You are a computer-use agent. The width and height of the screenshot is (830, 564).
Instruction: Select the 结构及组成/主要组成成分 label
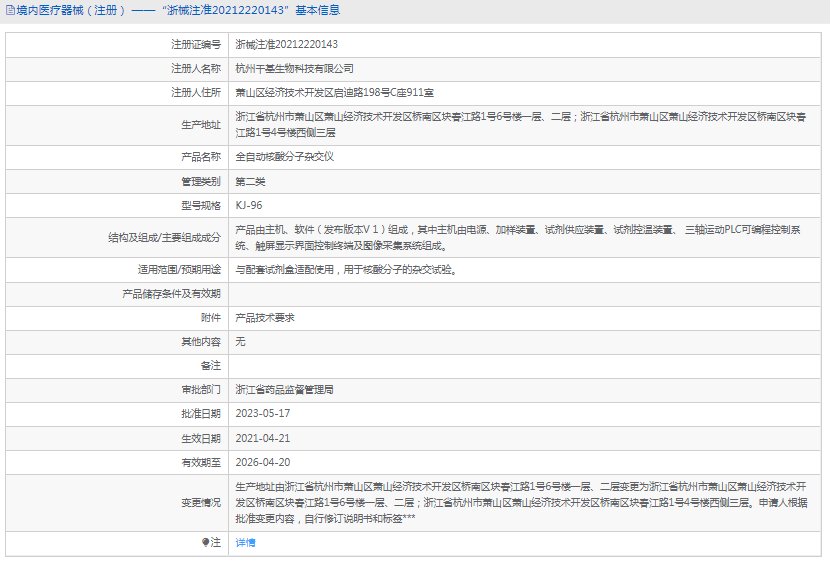(x=165, y=238)
